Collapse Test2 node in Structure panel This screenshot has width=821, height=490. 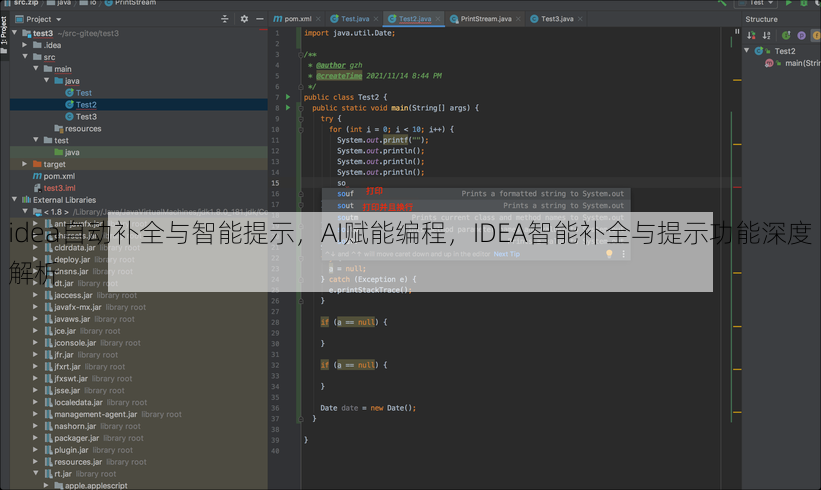click(747, 51)
